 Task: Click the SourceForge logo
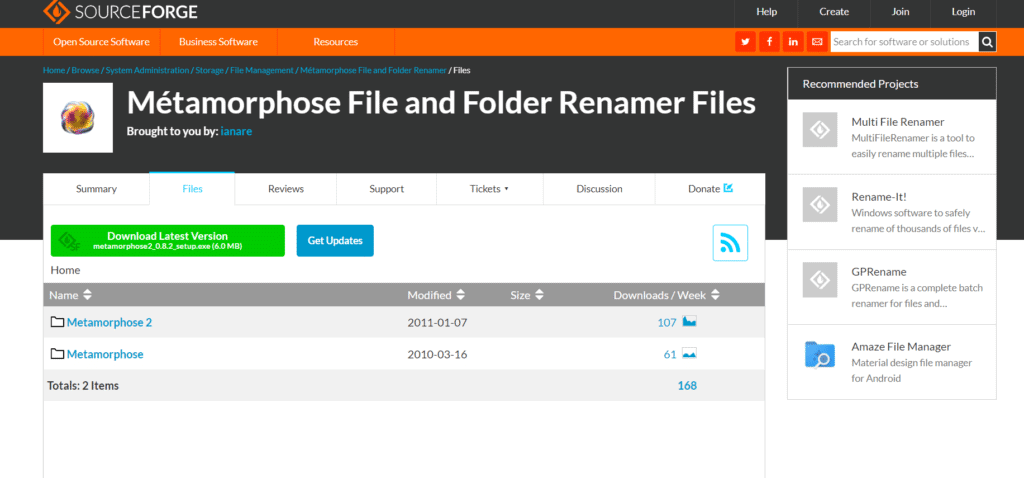pos(120,11)
